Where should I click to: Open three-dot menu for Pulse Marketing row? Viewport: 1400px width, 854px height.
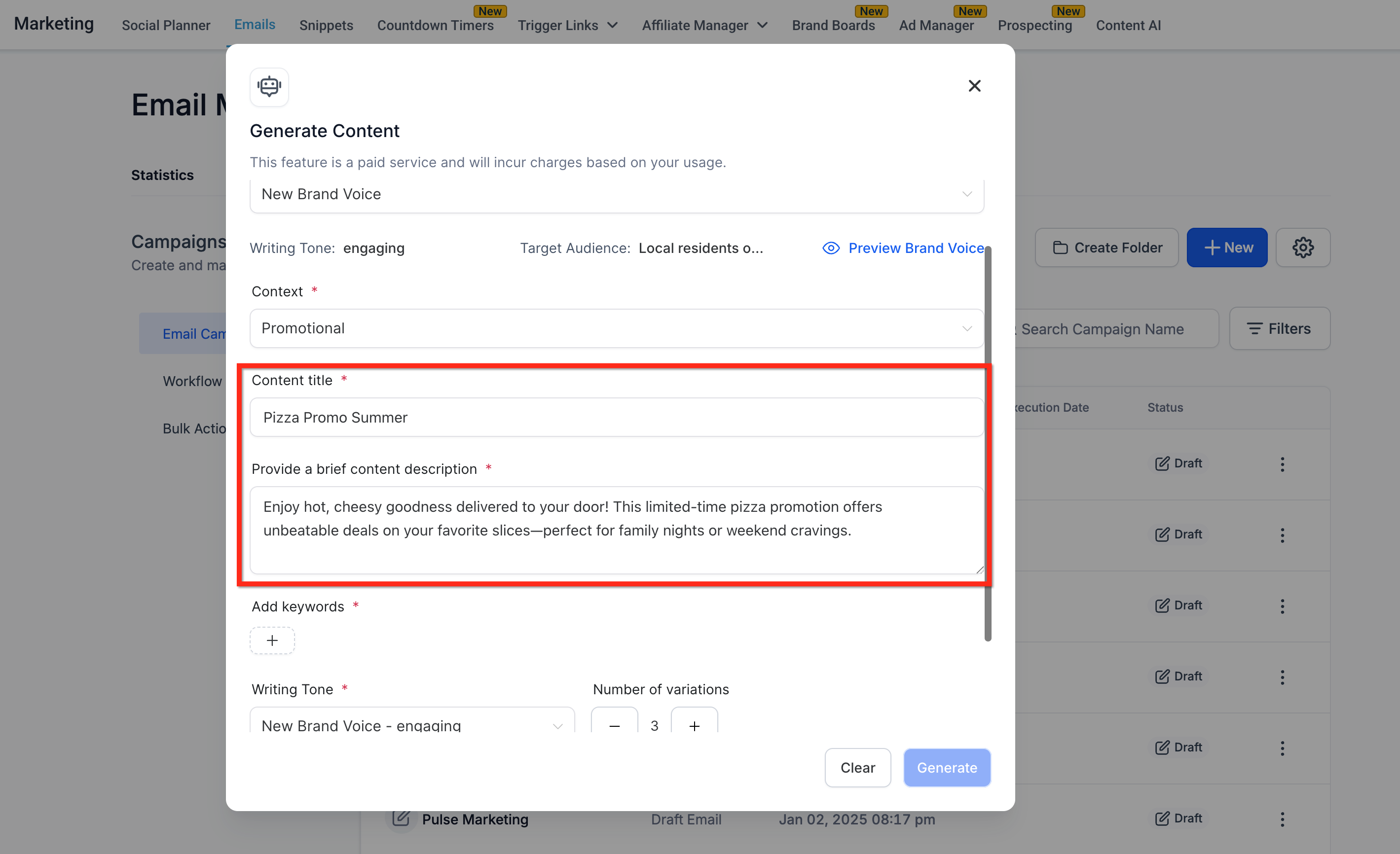click(x=1282, y=819)
